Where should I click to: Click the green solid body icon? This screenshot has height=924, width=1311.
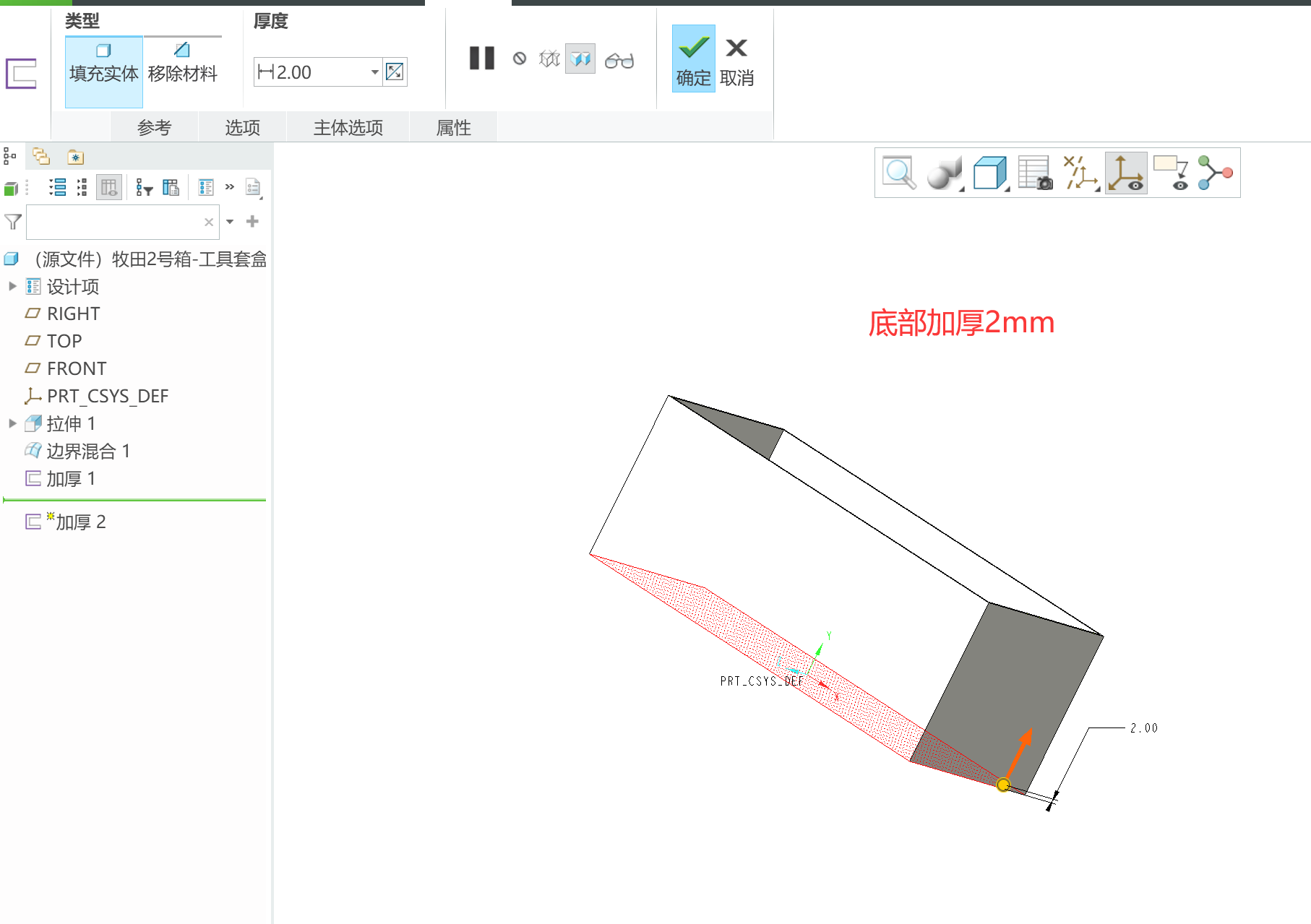tap(12, 189)
